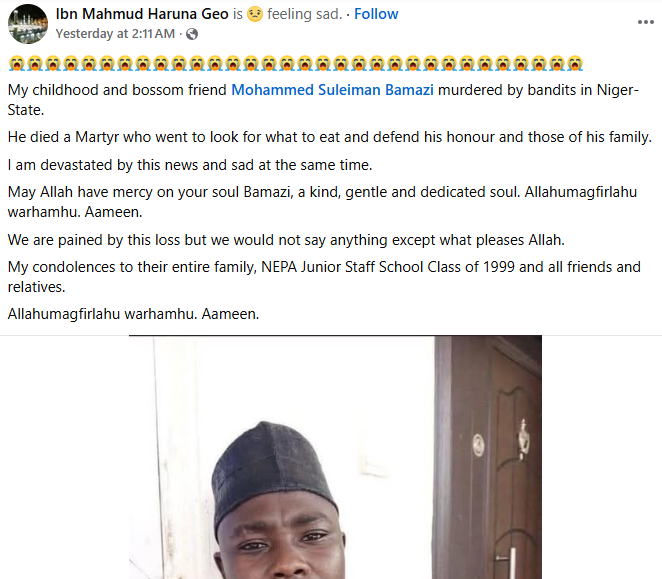
Task: Click the last crying emoji in the row
Action: pos(575,63)
